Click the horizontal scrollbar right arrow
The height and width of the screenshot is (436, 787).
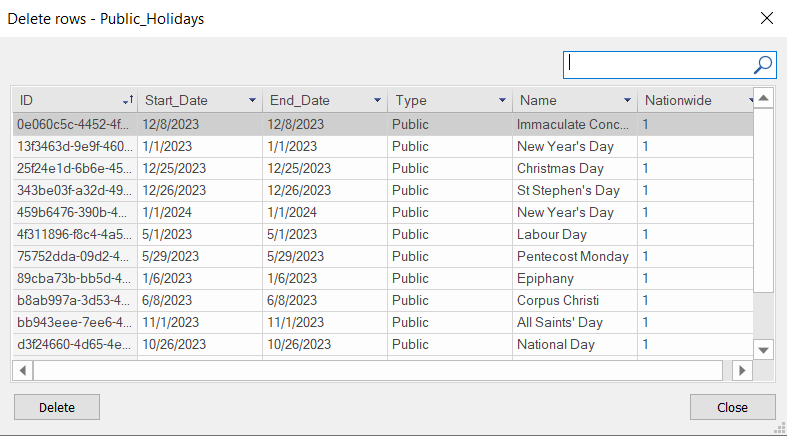(741, 370)
